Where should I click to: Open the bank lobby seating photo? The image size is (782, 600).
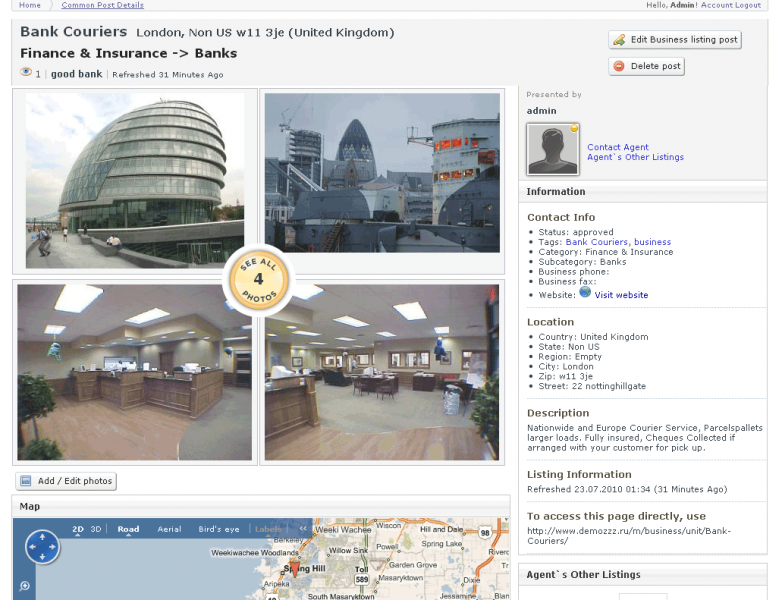(x=382, y=373)
